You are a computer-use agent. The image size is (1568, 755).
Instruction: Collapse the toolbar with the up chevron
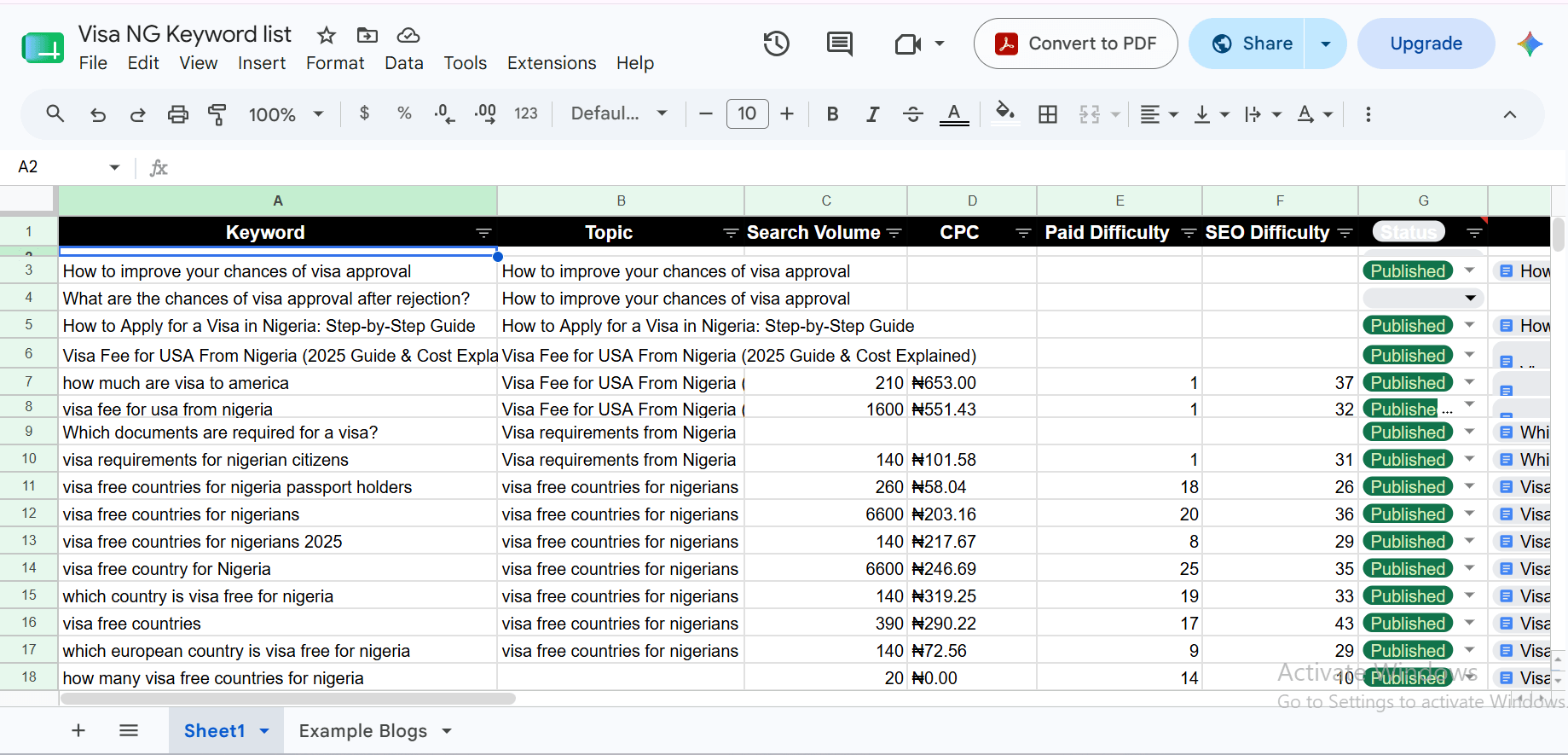(x=1509, y=113)
